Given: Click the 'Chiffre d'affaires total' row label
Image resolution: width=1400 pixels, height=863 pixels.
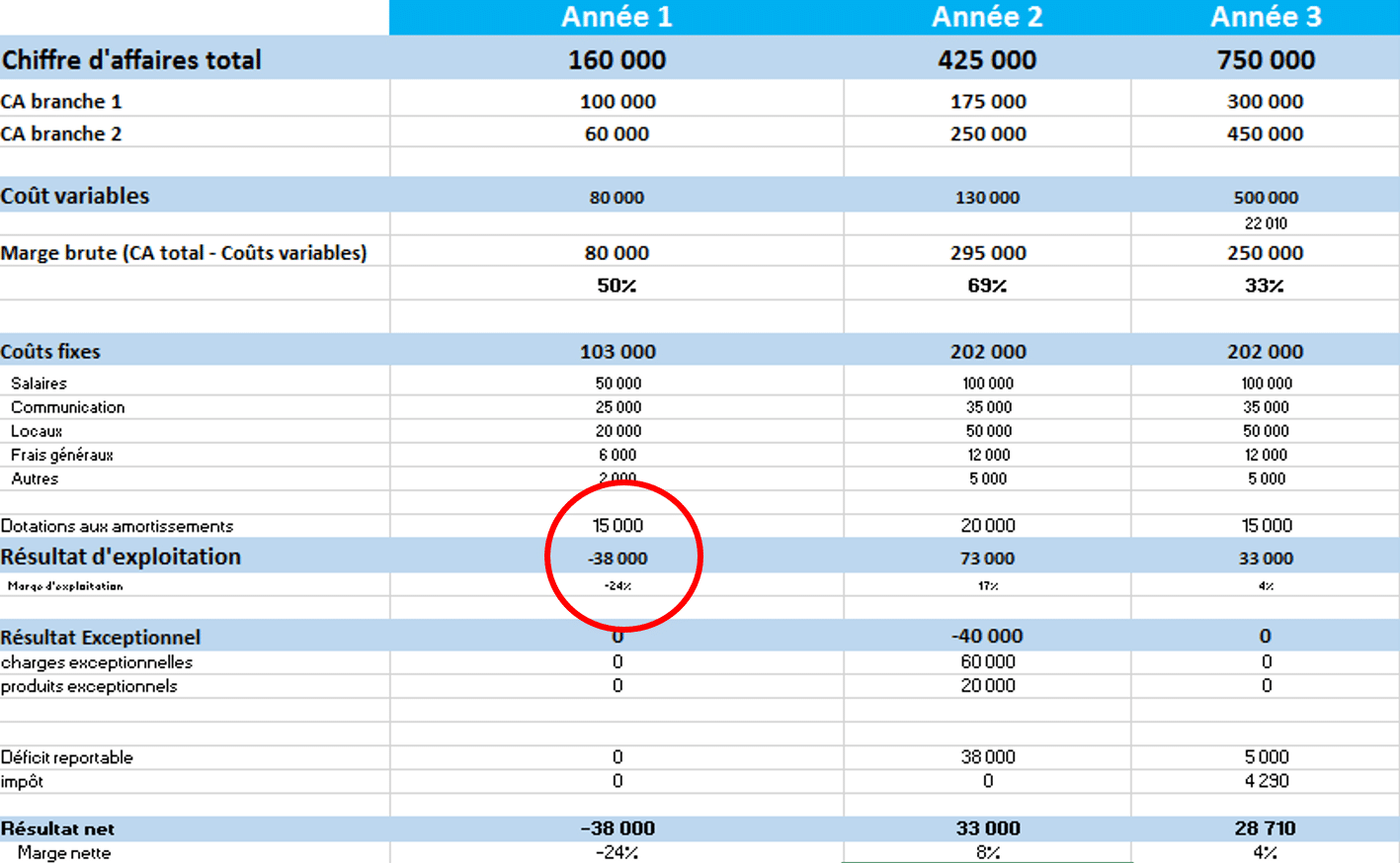Looking at the screenshot, I should click(x=131, y=59).
